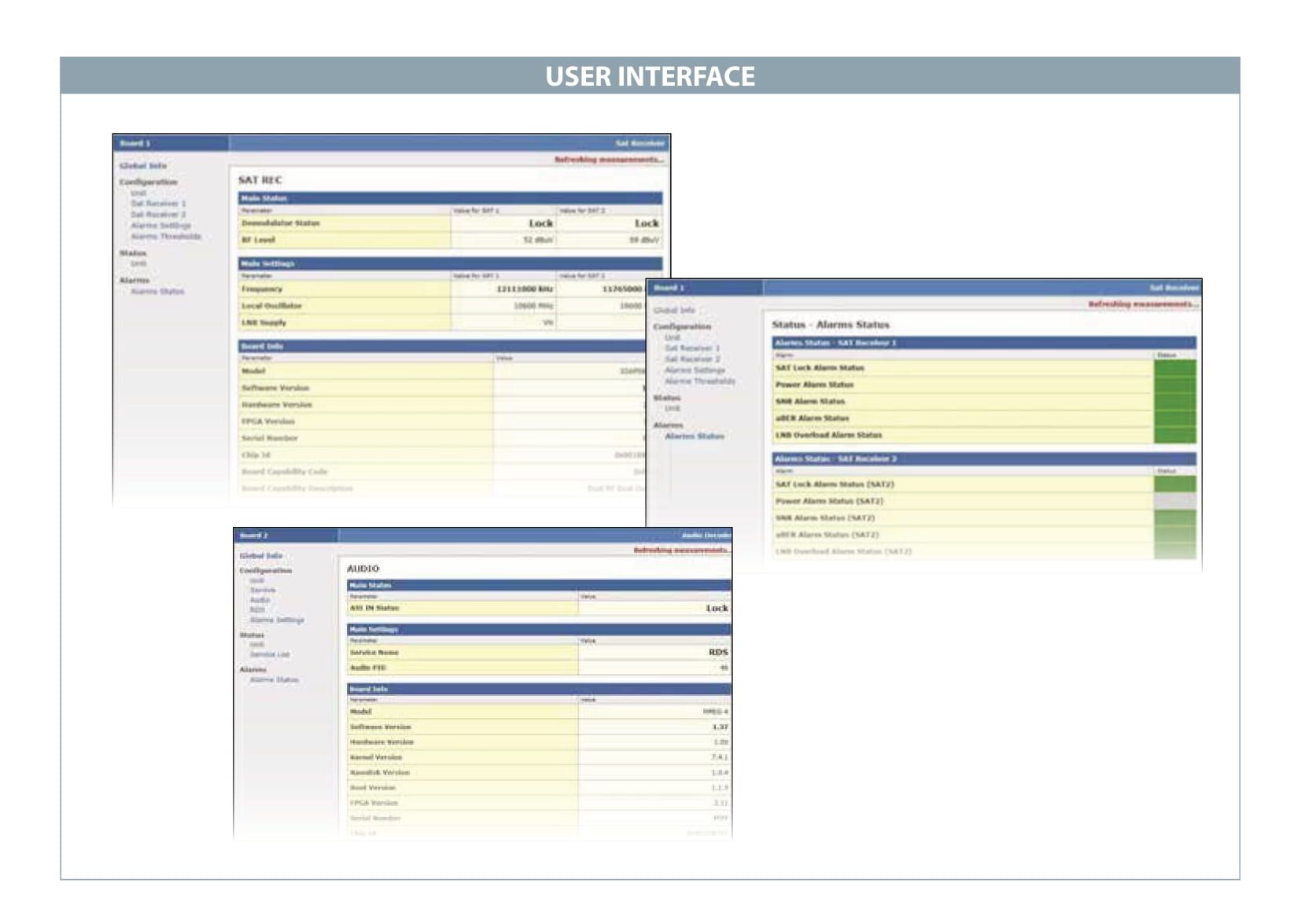Select highlighted Alarms Status link in Alarms Status window
1301x924 pixels.
point(695,436)
